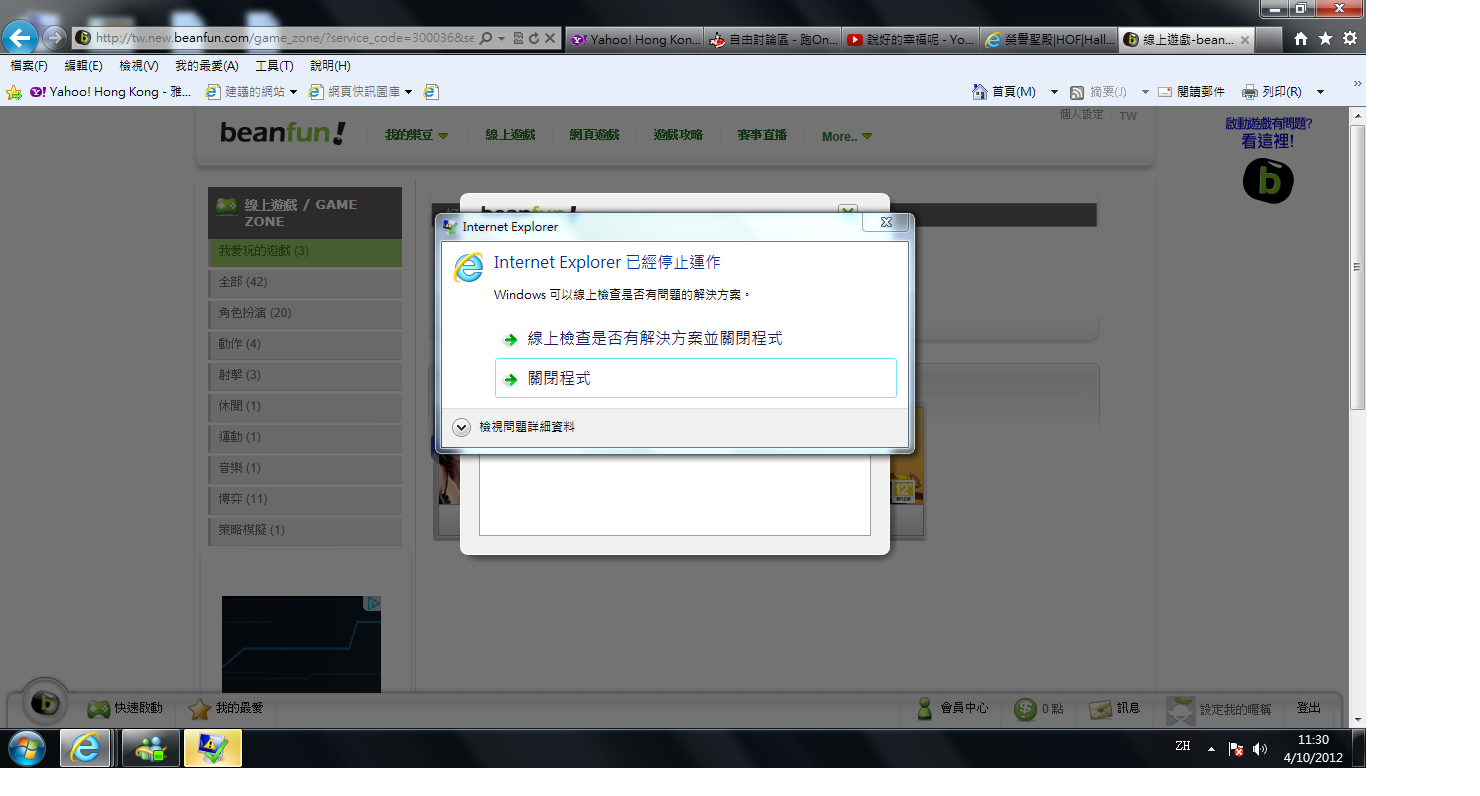Open the 工具(T) menu
This screenshot has width=1480, height=796.
pyautogui.click(x=274, y=66)
